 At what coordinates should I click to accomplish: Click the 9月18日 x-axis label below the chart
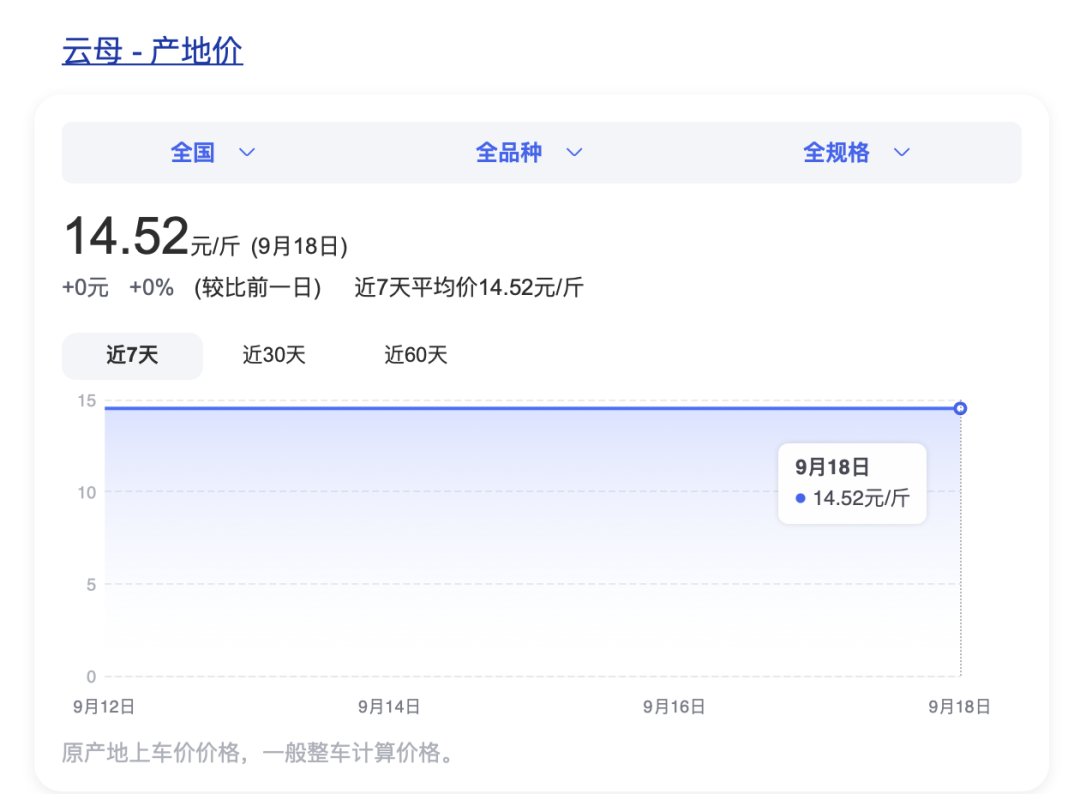[959, 707]
